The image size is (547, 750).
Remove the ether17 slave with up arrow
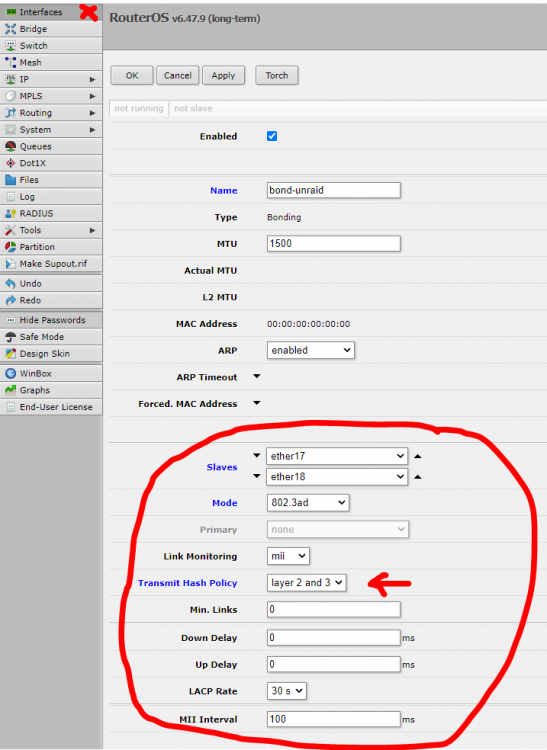pyautogui.click(x=417, y=456)
